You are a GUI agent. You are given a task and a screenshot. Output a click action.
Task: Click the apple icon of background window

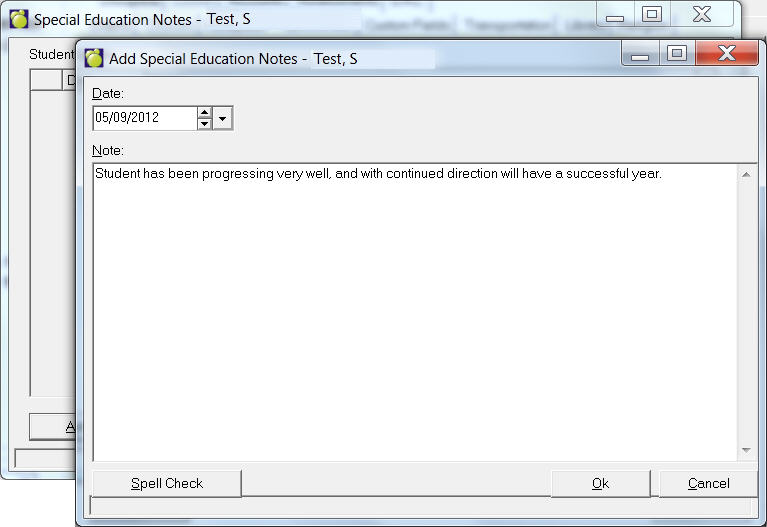(19, 19)
